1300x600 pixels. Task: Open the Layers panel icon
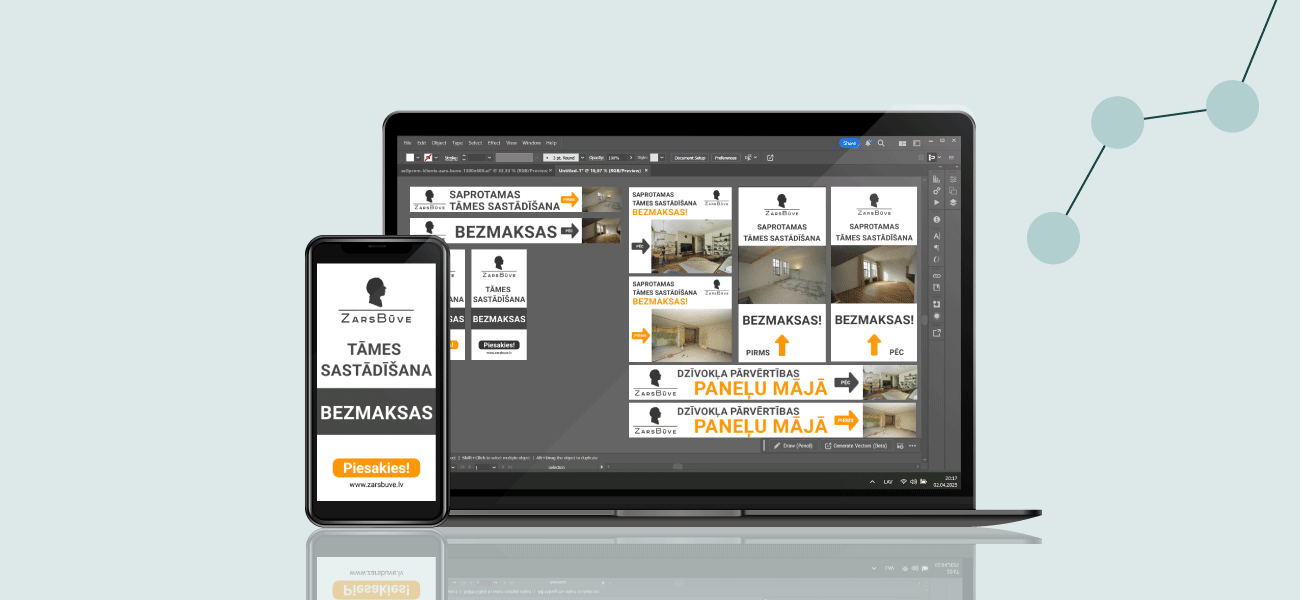point(953,203)
